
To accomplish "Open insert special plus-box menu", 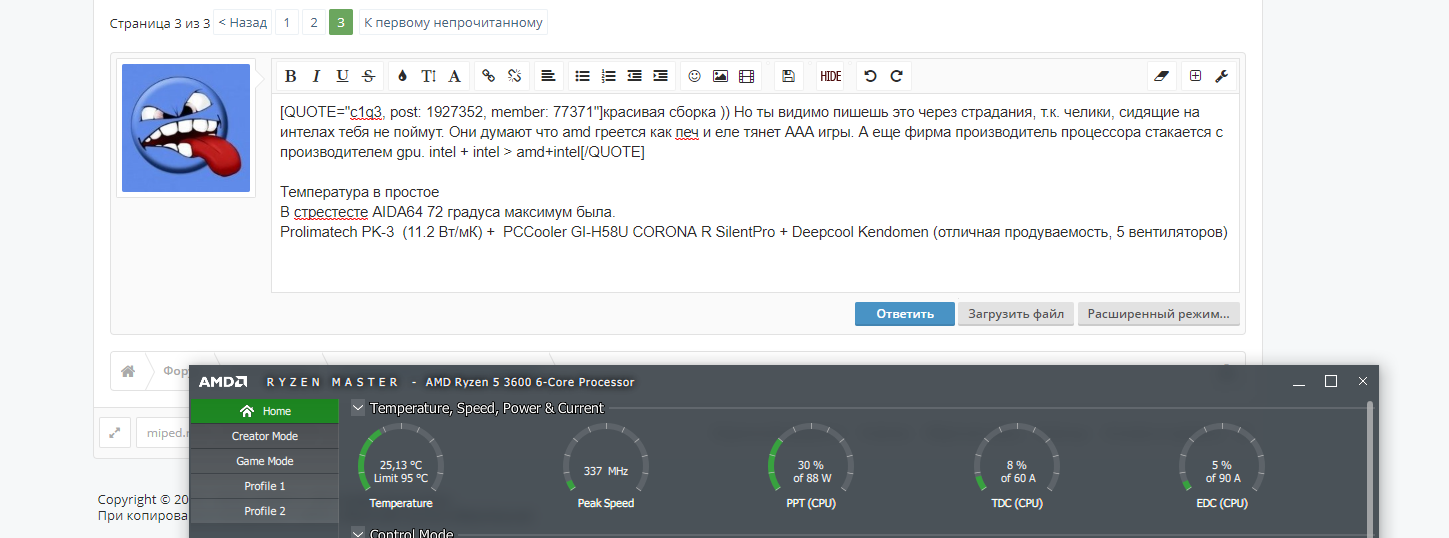I will [1195, 76].
